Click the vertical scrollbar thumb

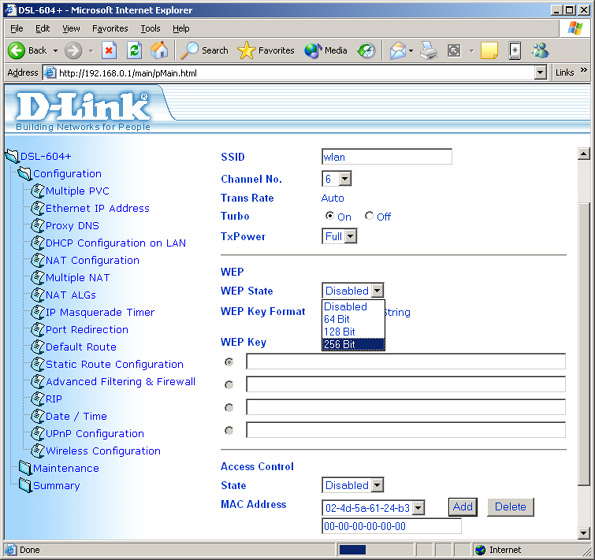584,343
